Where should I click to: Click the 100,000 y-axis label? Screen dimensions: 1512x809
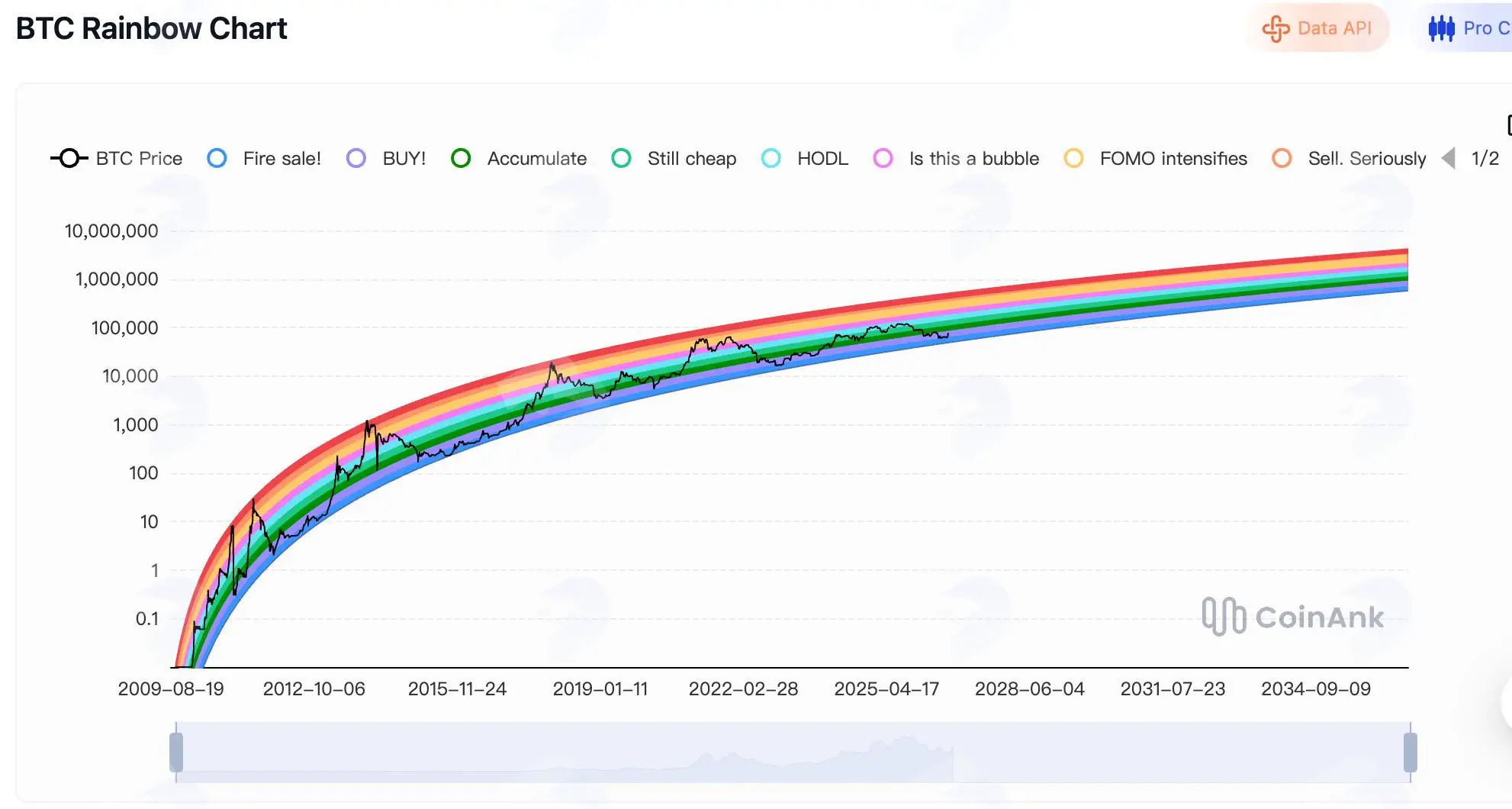124,328
